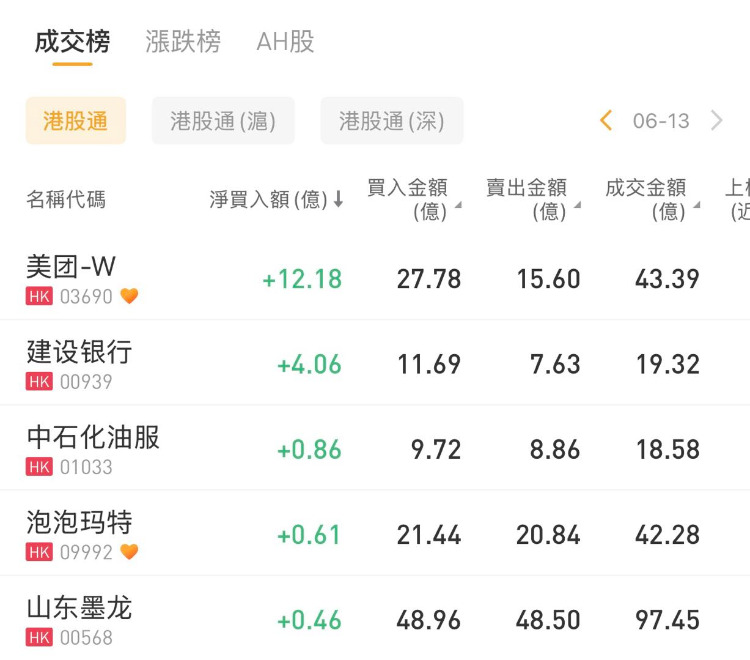Sort by 淨買入額 (億) column
This screenshot has width=750, height=660.
276,199
